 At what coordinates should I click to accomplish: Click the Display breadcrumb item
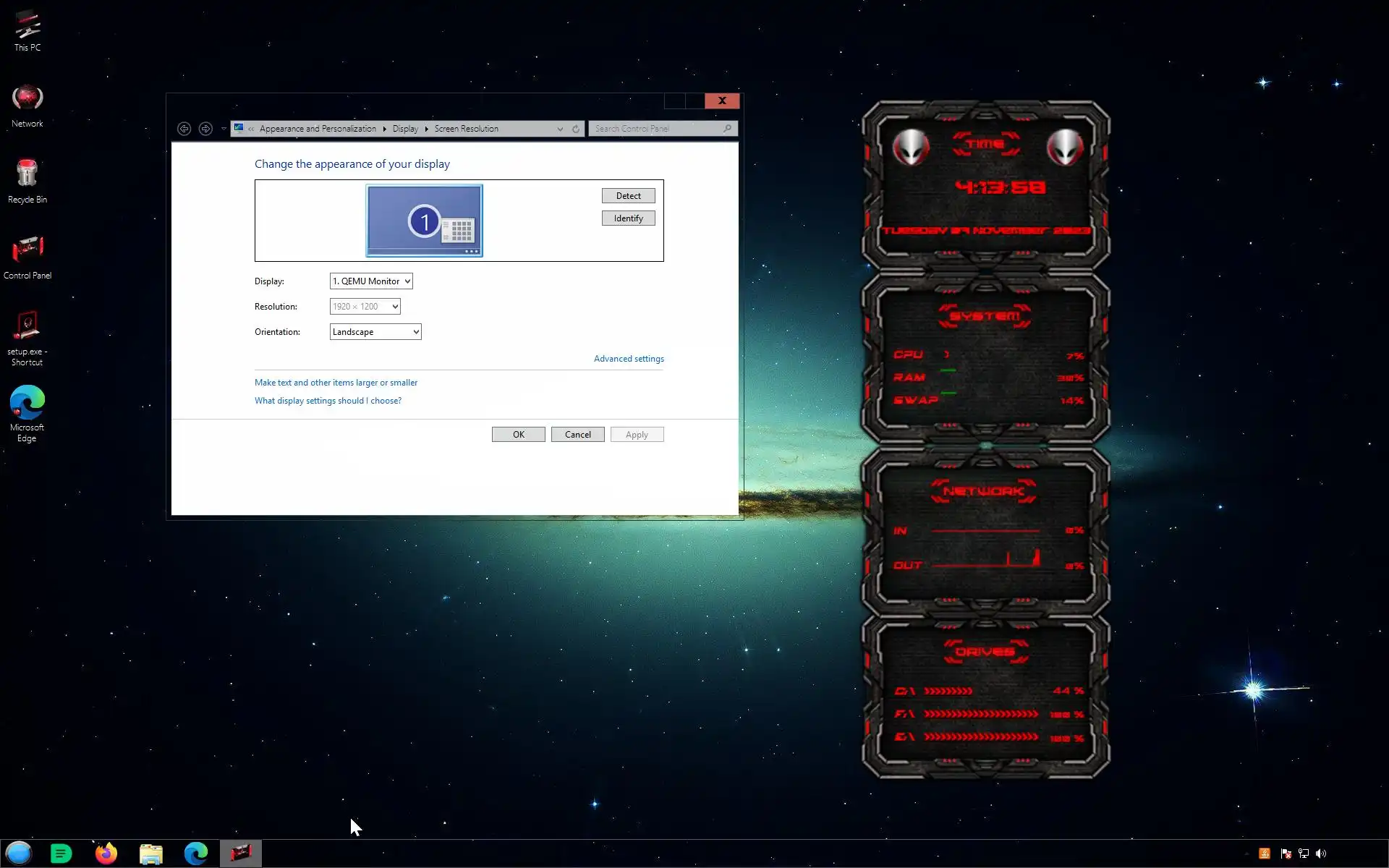click(x=405, y=129)
